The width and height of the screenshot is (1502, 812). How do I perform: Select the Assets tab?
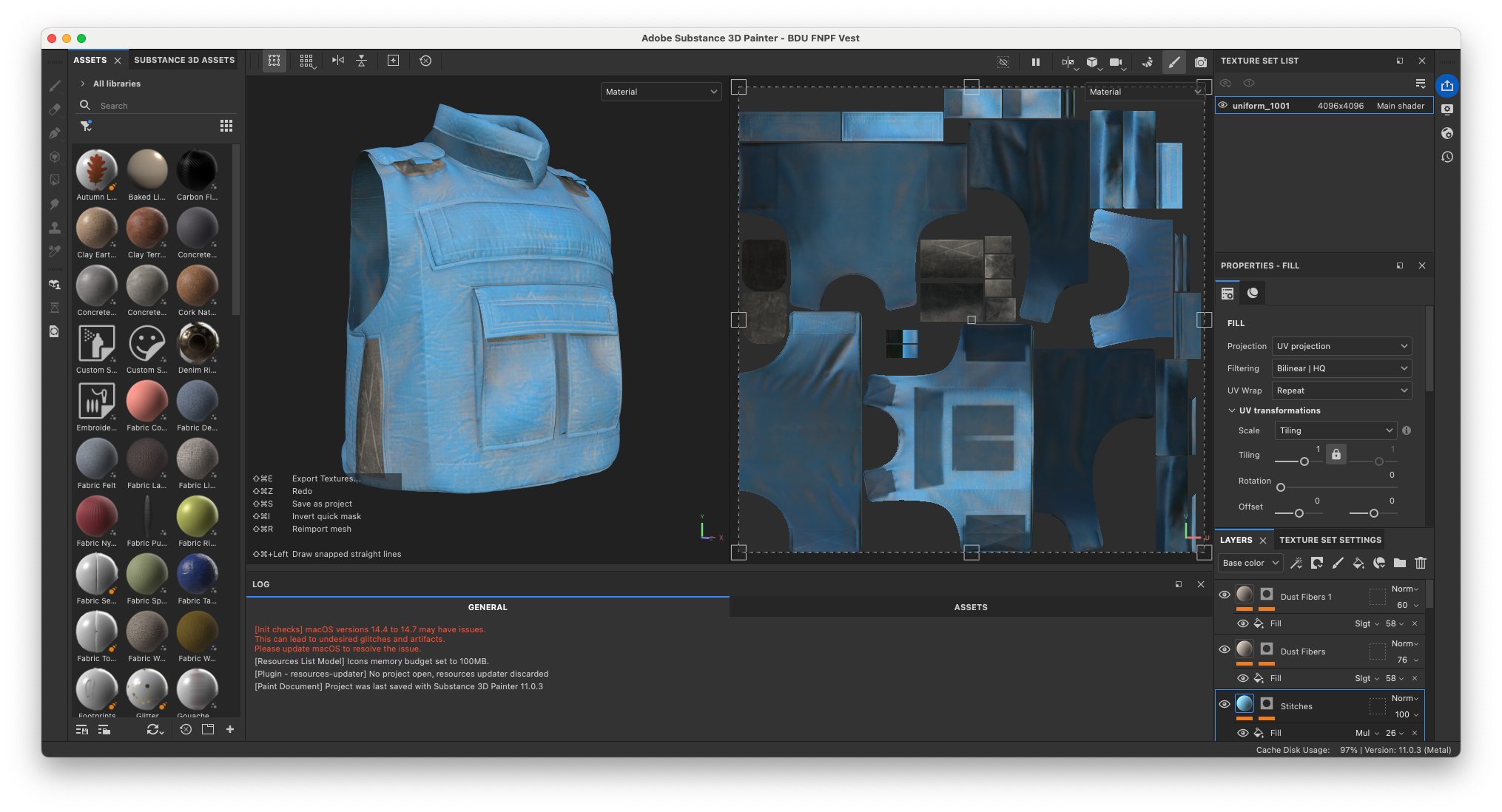point(90,60)
